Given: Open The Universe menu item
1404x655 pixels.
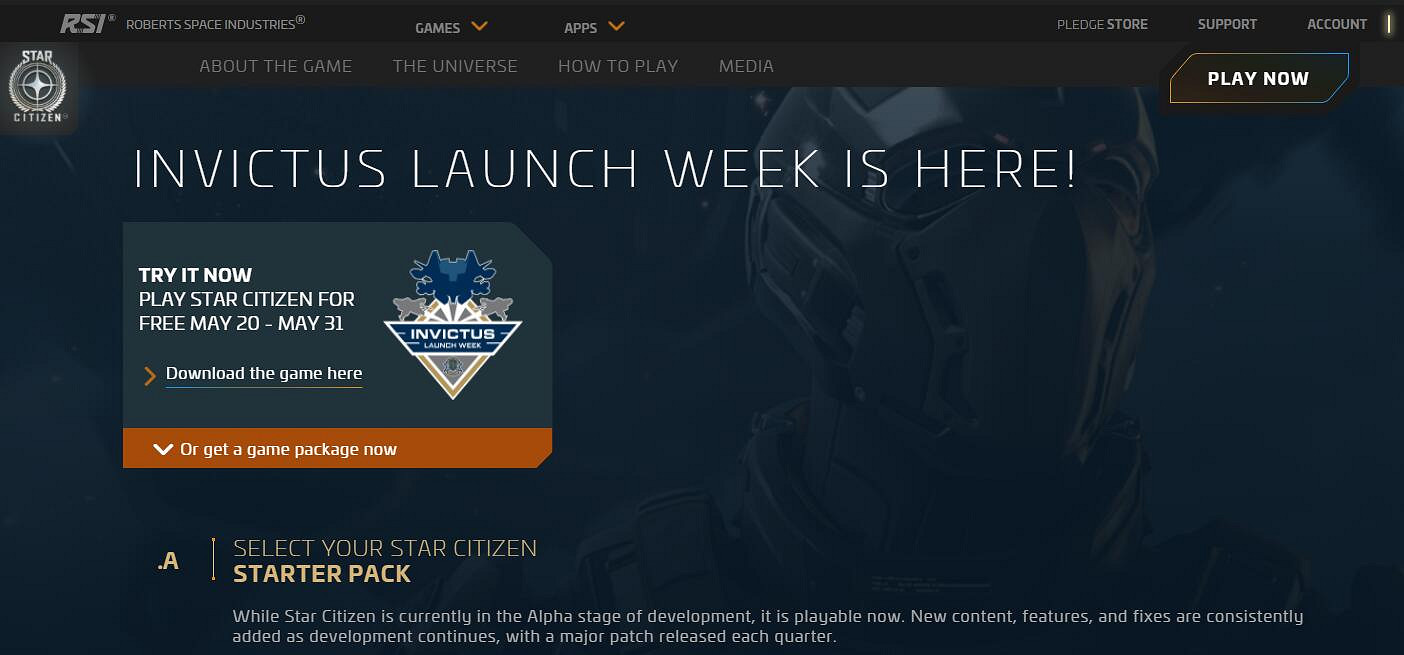Looking at the screenshot, I should click(455, 66).
